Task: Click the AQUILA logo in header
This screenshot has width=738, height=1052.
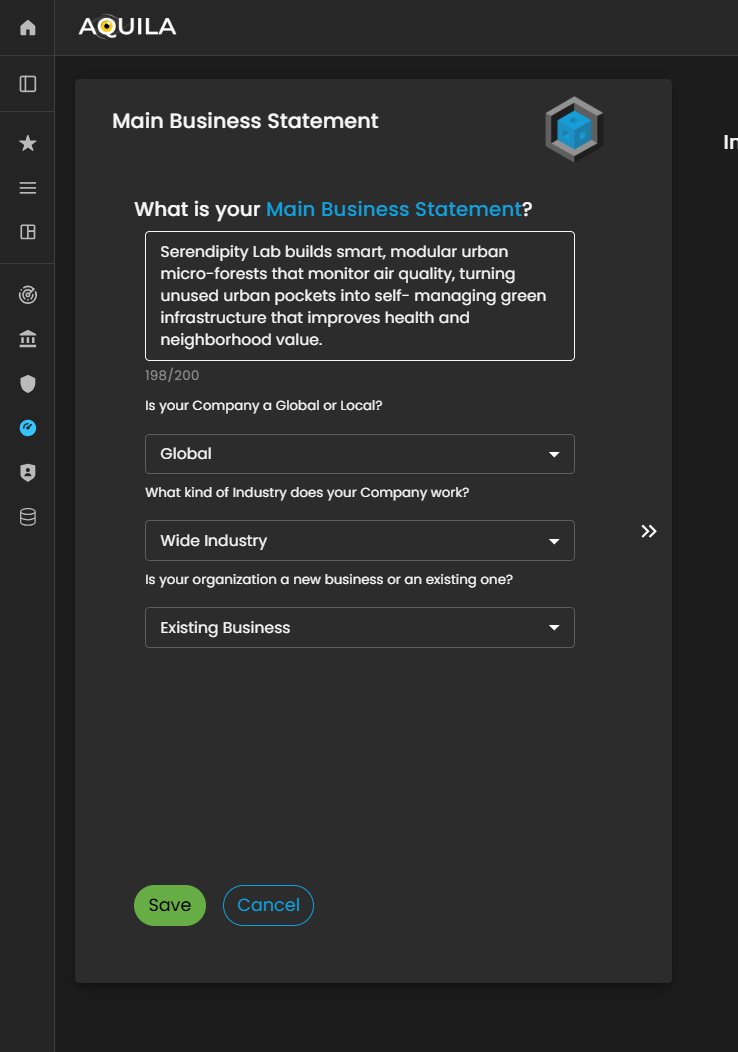Action: 128,27
